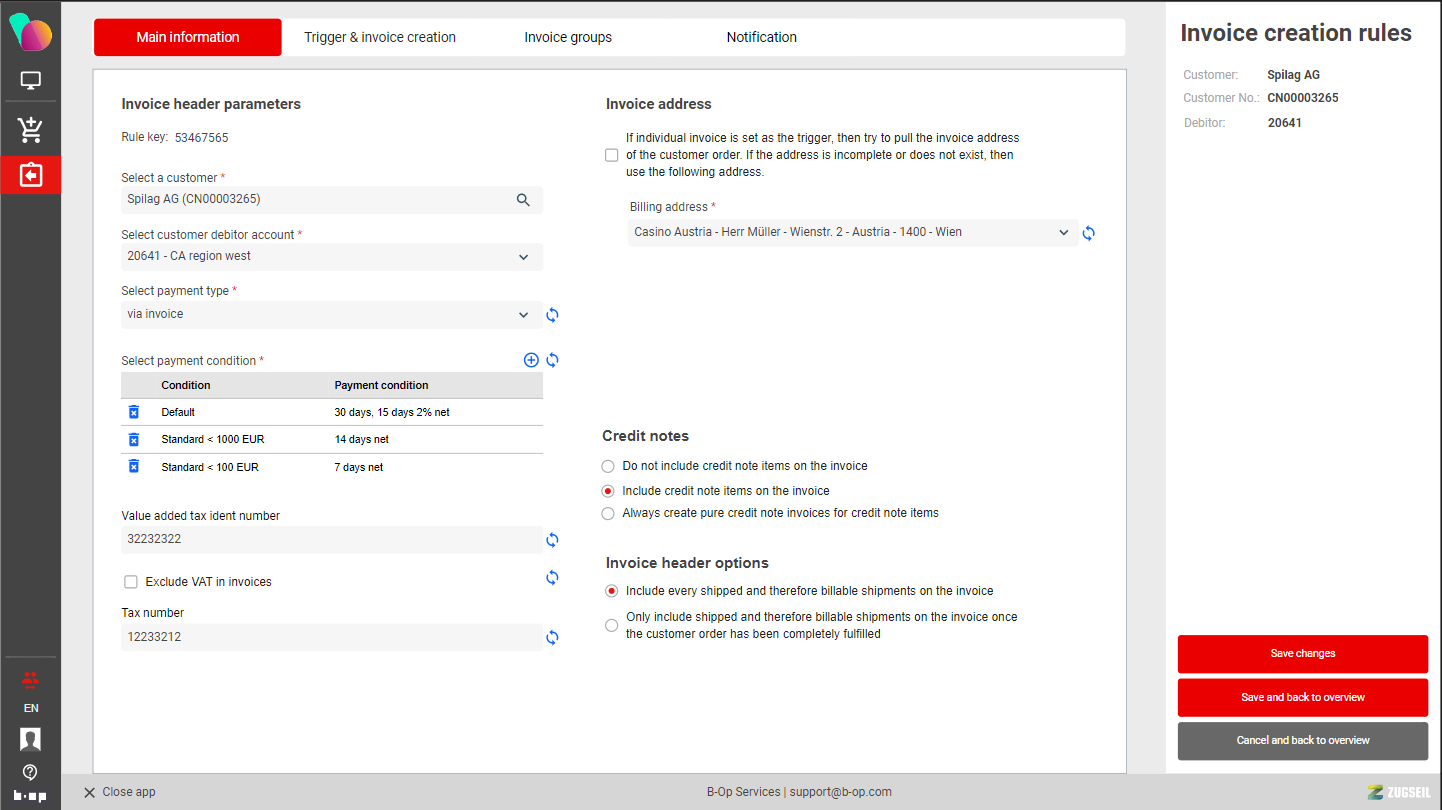Click the monitor icon in sidebar
This screenshot has width=1442, height=810.
coord(30,81)
